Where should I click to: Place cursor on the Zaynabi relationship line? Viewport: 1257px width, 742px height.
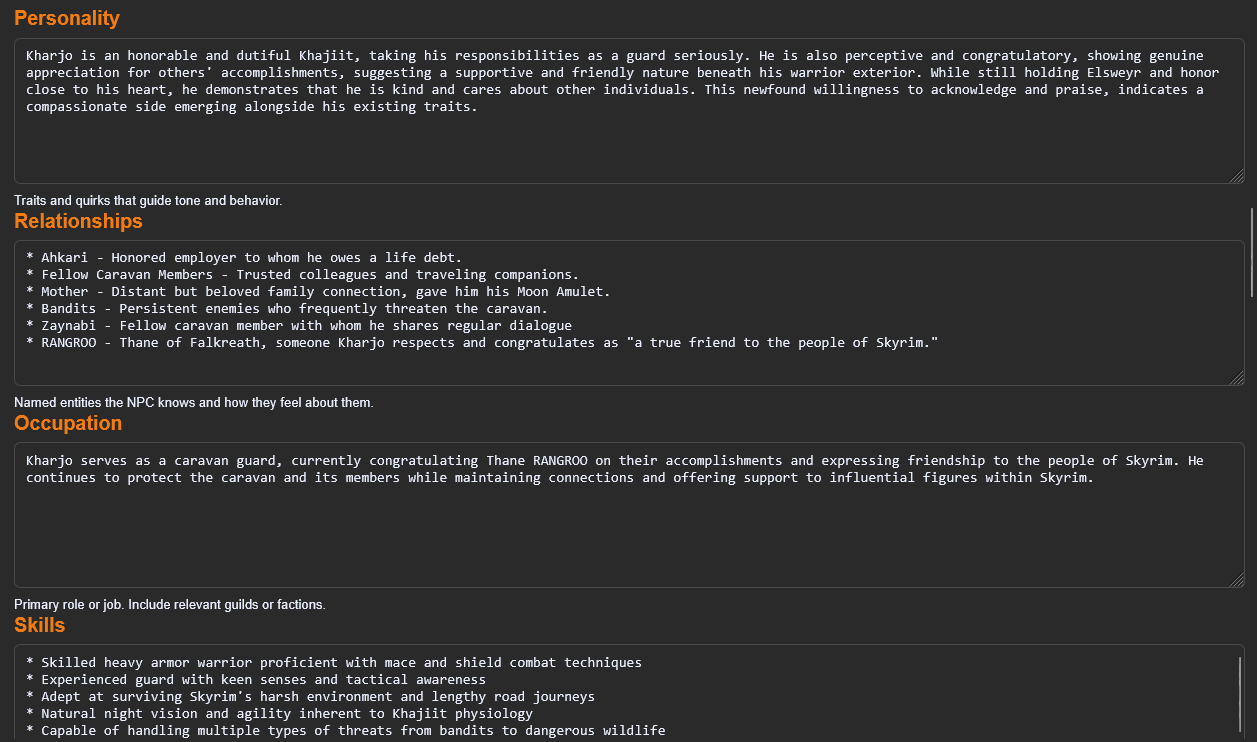pos(299,326)
